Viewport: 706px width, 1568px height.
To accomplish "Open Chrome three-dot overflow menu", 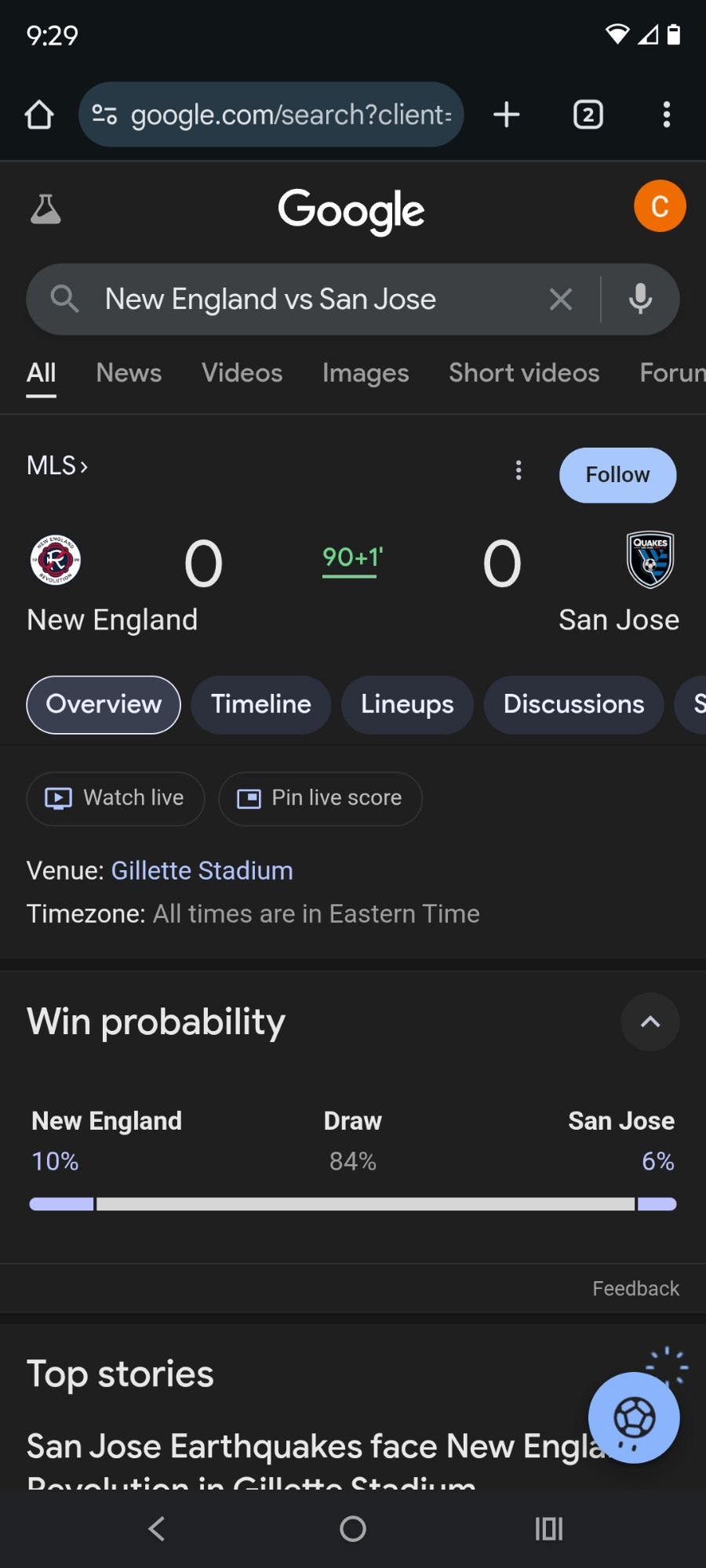I will tap(667, 114).
